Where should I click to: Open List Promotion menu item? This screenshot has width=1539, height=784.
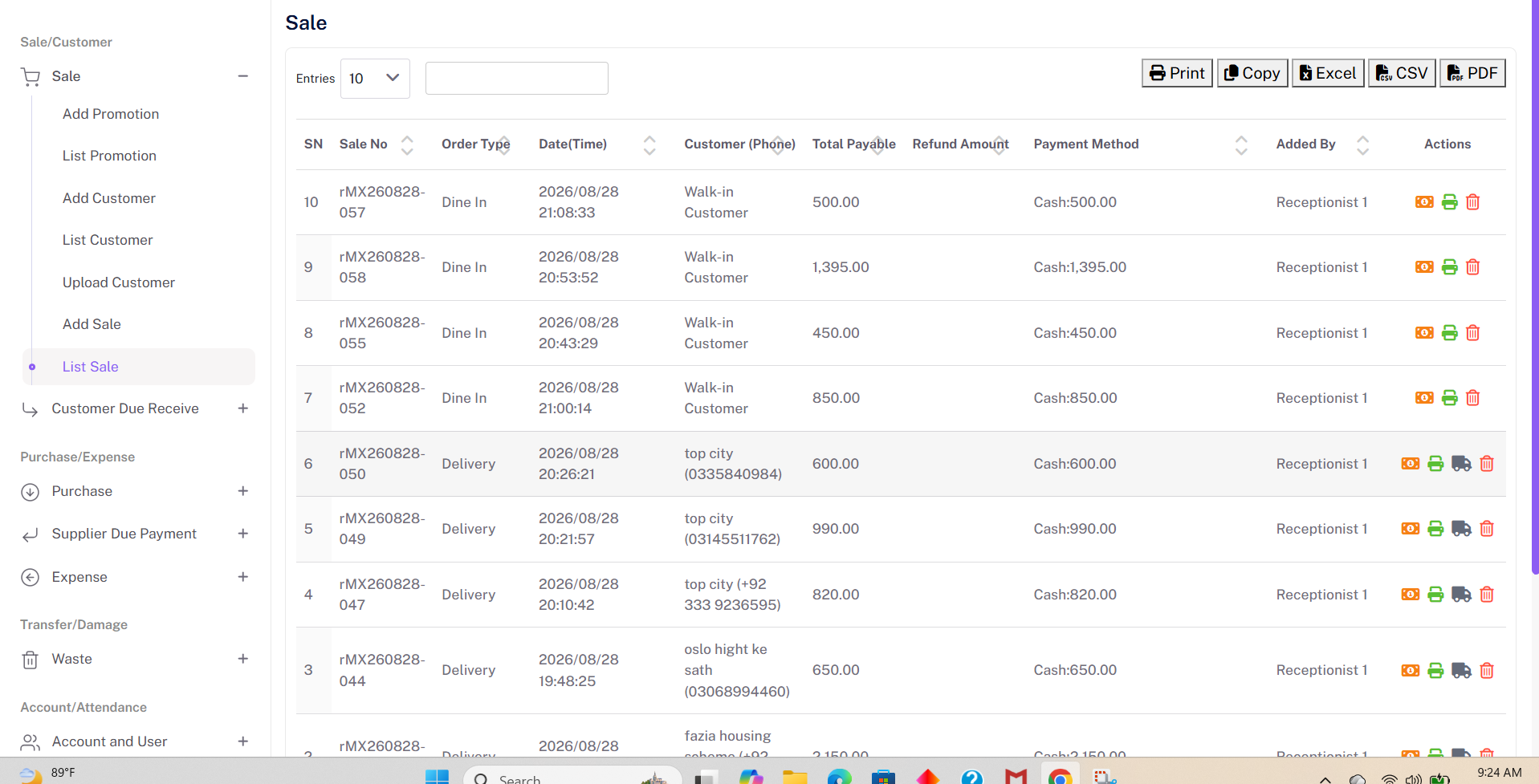click(x=109, y=156)
